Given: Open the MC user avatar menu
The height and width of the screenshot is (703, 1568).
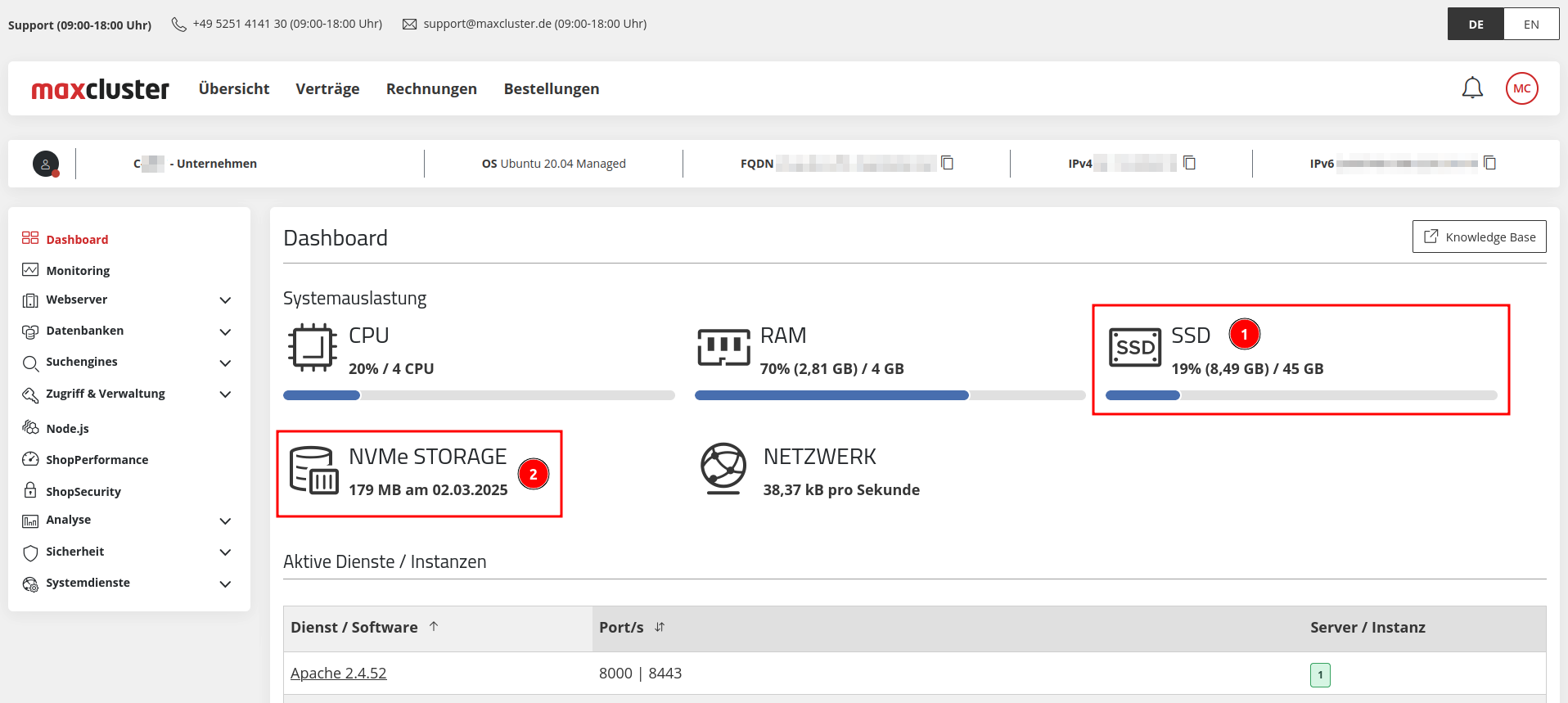Looking at the screenshot, I should coord(1521,88).
